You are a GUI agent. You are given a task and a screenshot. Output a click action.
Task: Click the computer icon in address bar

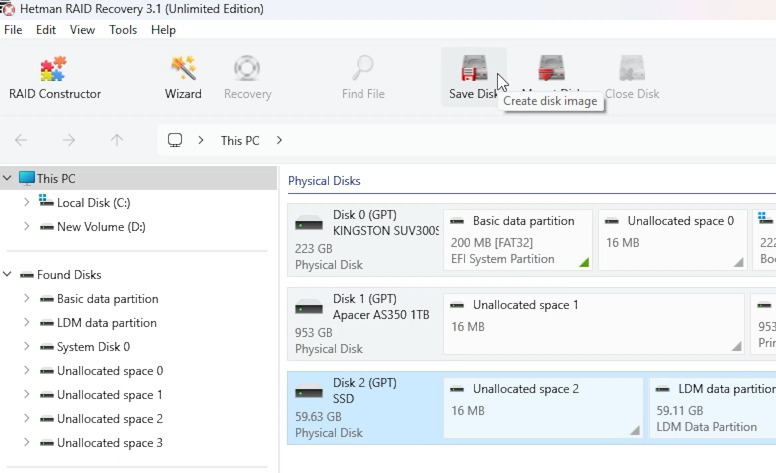175,140
